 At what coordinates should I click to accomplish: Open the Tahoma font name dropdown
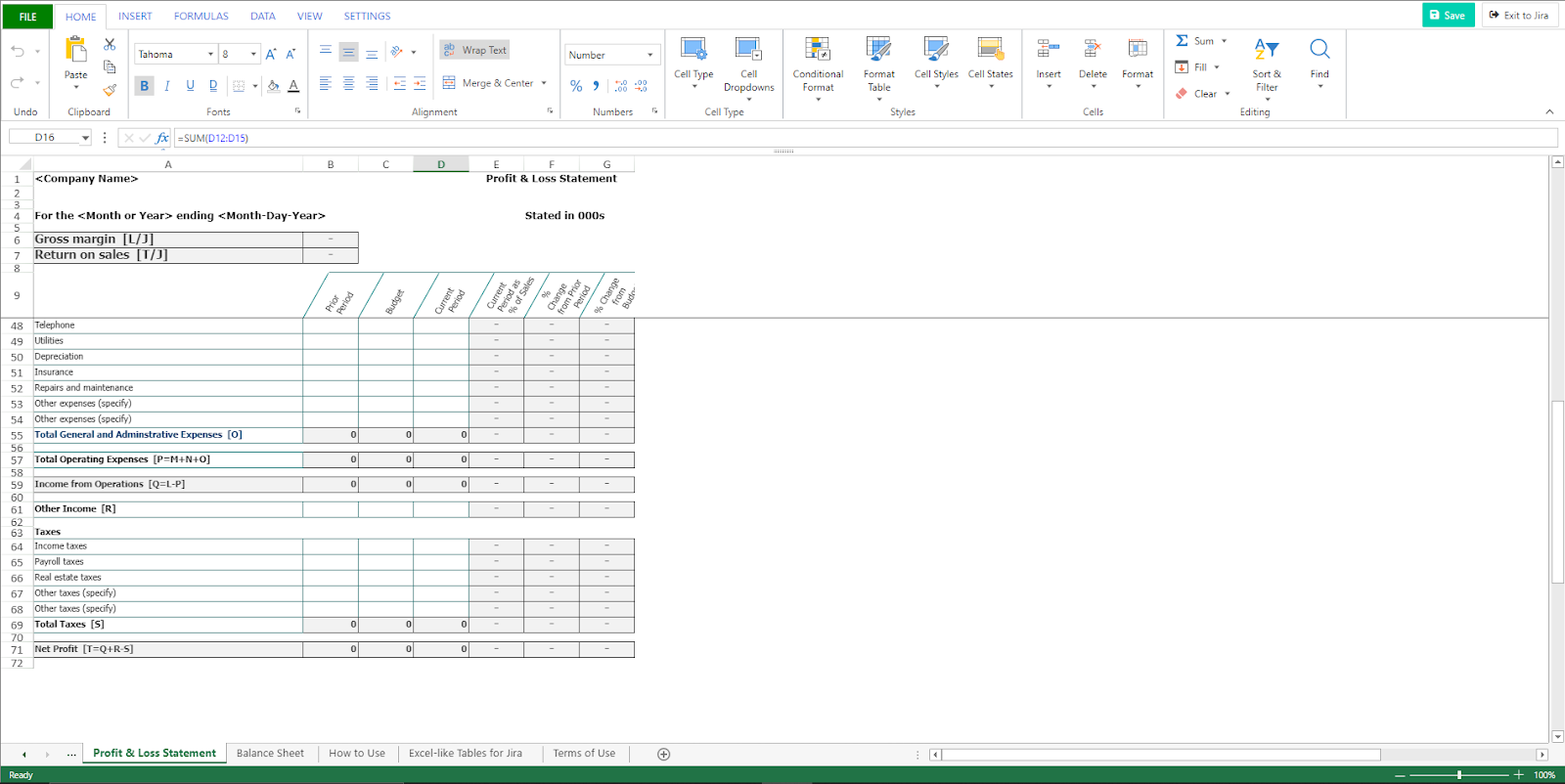click(210, 55)
